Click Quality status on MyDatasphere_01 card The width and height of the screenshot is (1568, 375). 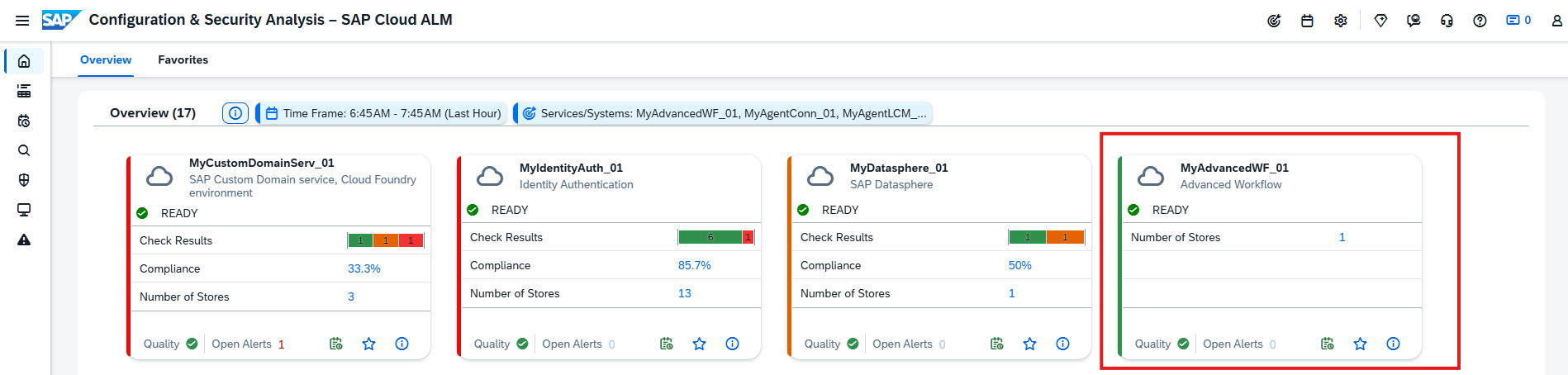pos(831,344)
